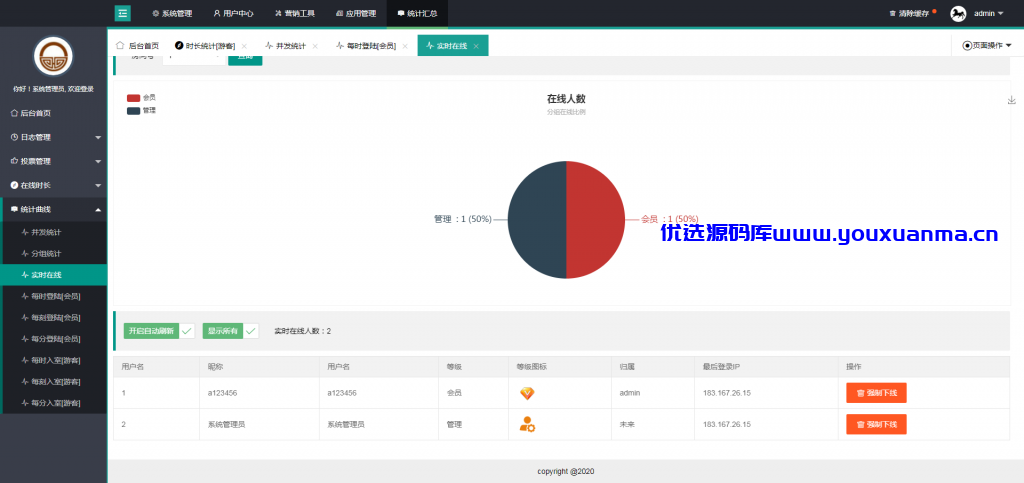Click the 实时在线人数：2 text
Viewport: 1024px width, 483px height.
coord(302,331)
